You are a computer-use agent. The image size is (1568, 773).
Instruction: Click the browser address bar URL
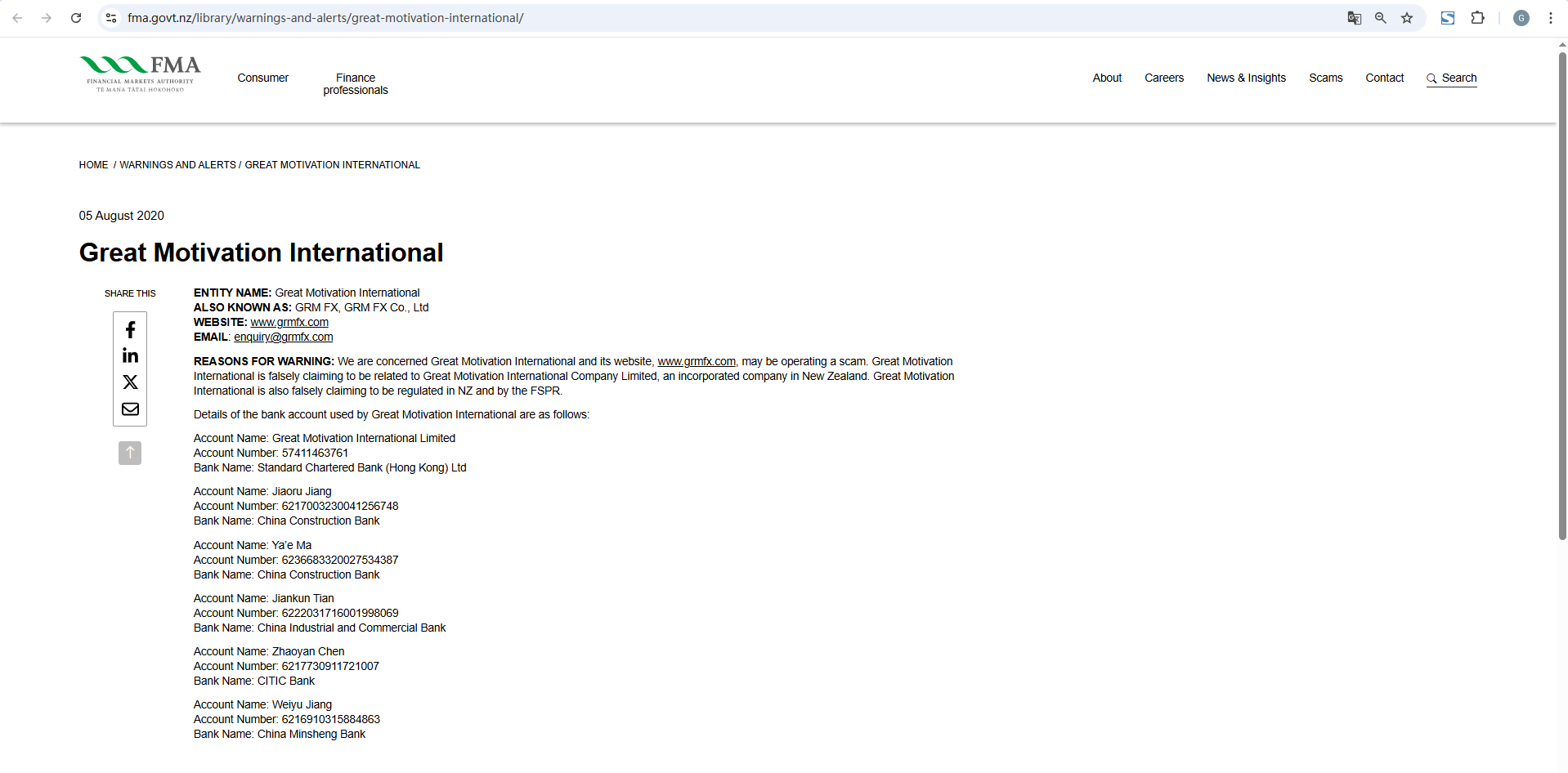pos(325,18)
